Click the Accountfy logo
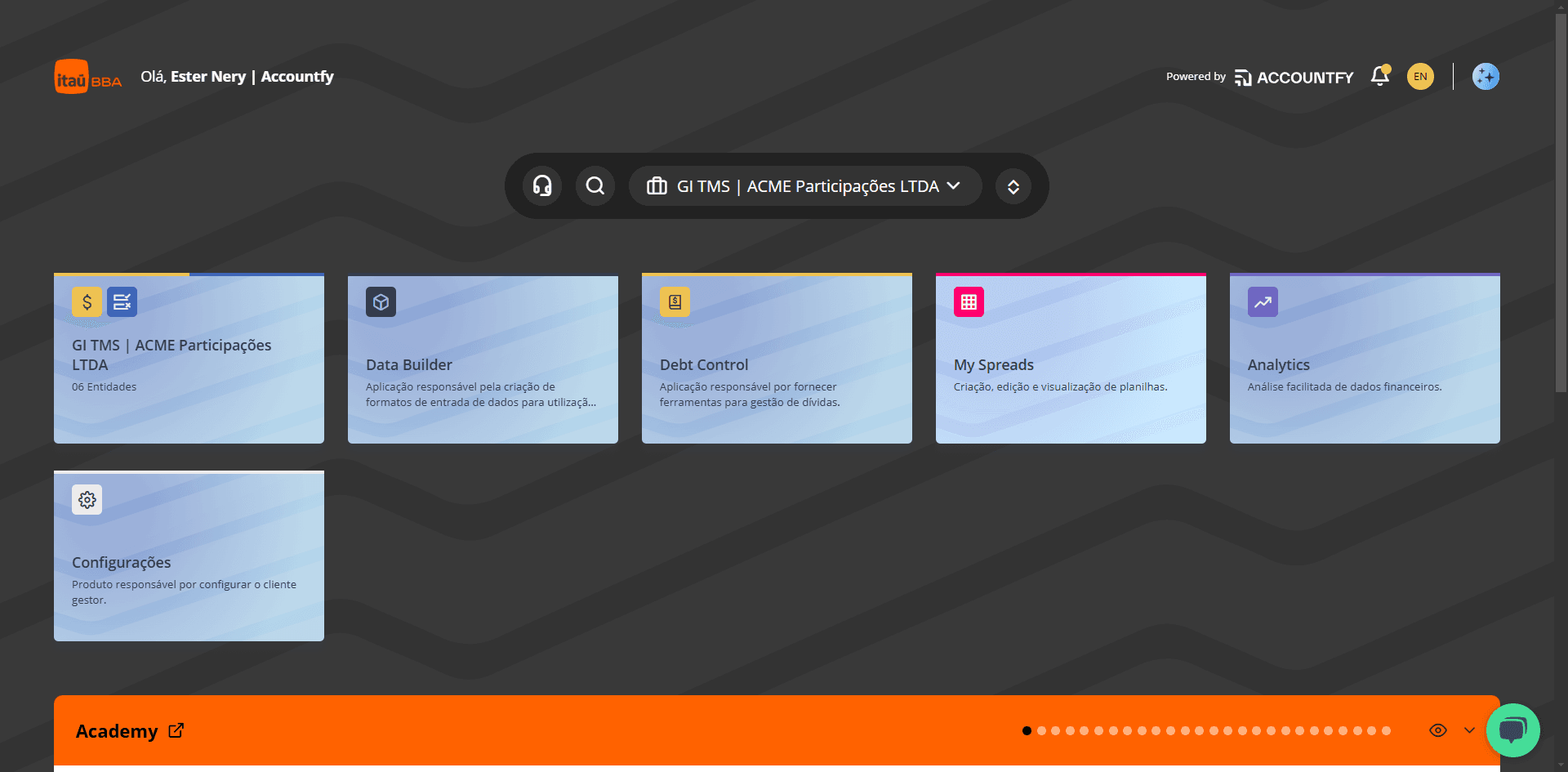The width and height of the screenshot is (1568, 772). [x=1294, y=77]
